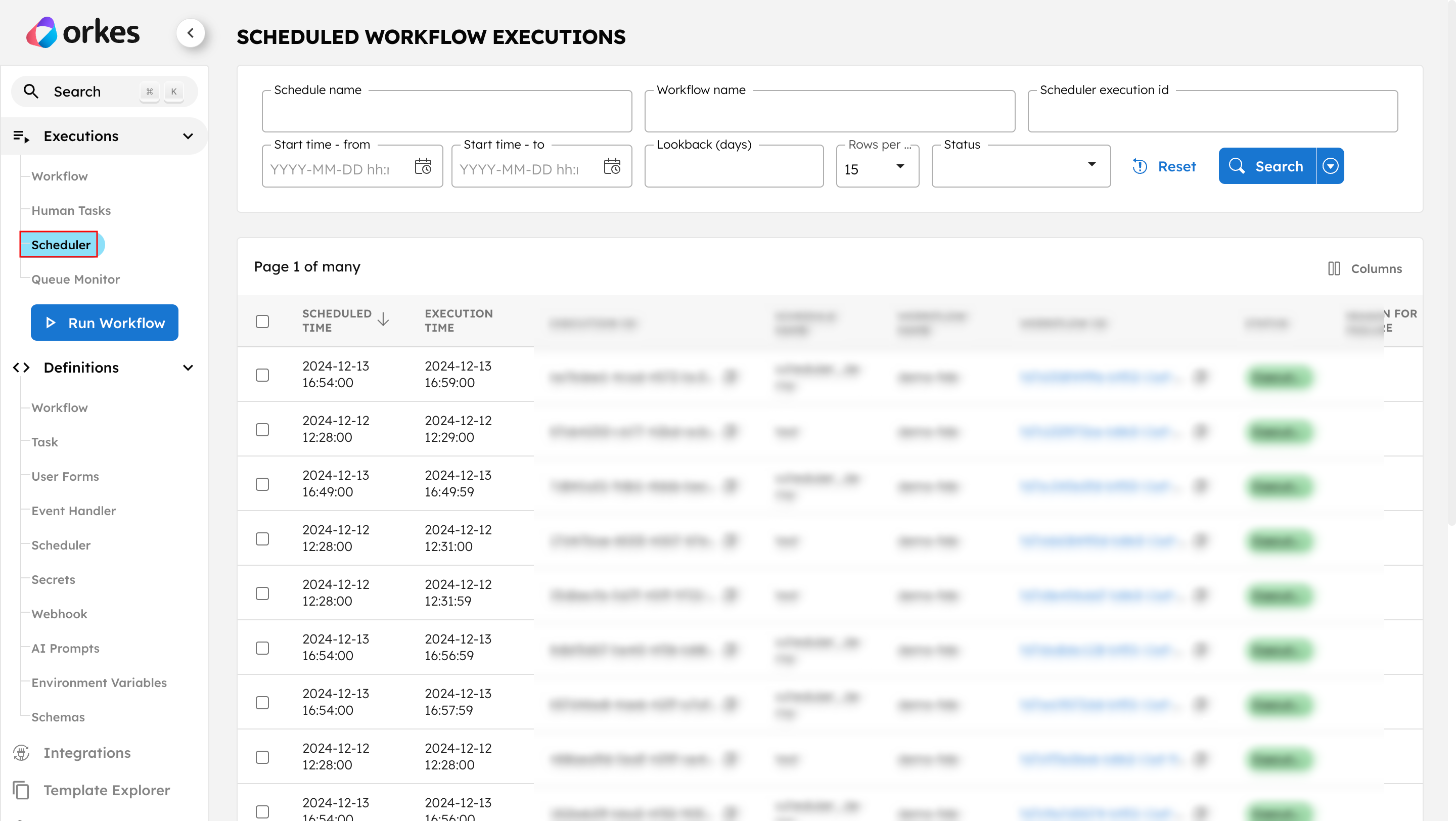Check the row with execution time 16:57:59
The height and width of the screenshot is (821, 1456).
point(262,702)
